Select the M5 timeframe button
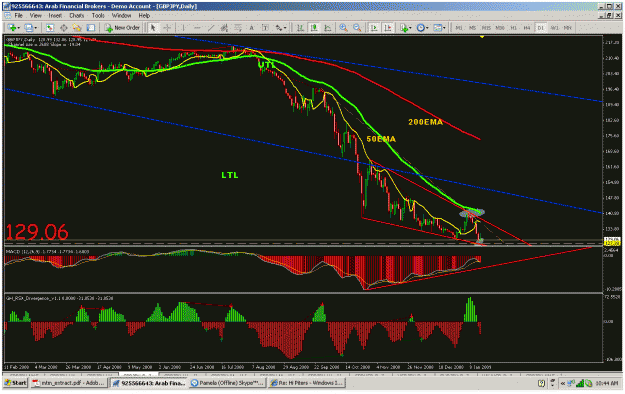This screenshot has width=625, height=394. point(472,28)
